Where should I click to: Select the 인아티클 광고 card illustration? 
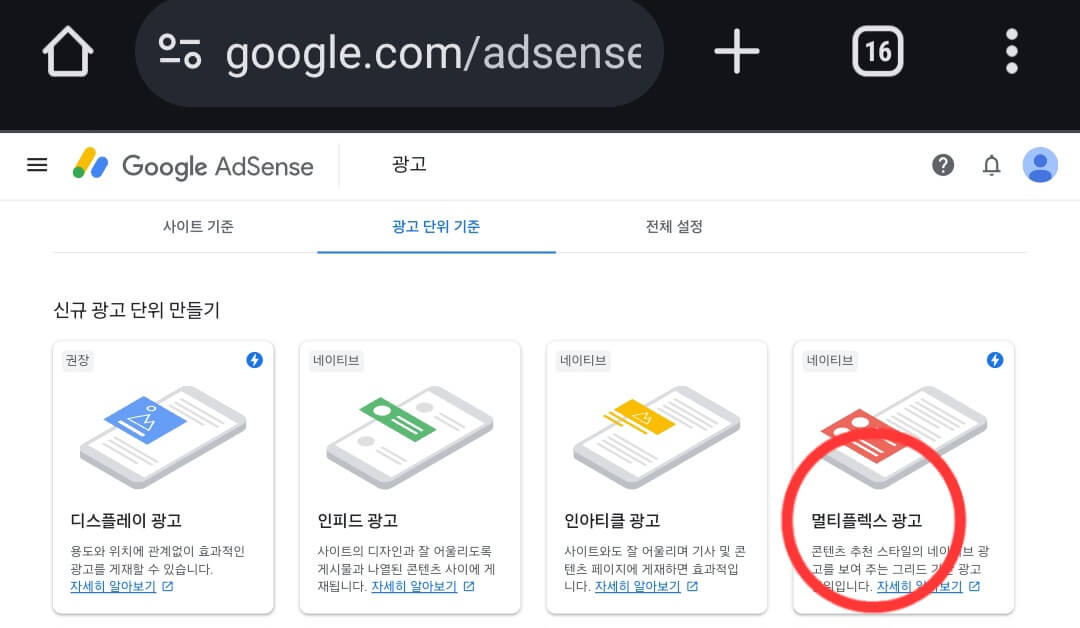tap(656, 436)
